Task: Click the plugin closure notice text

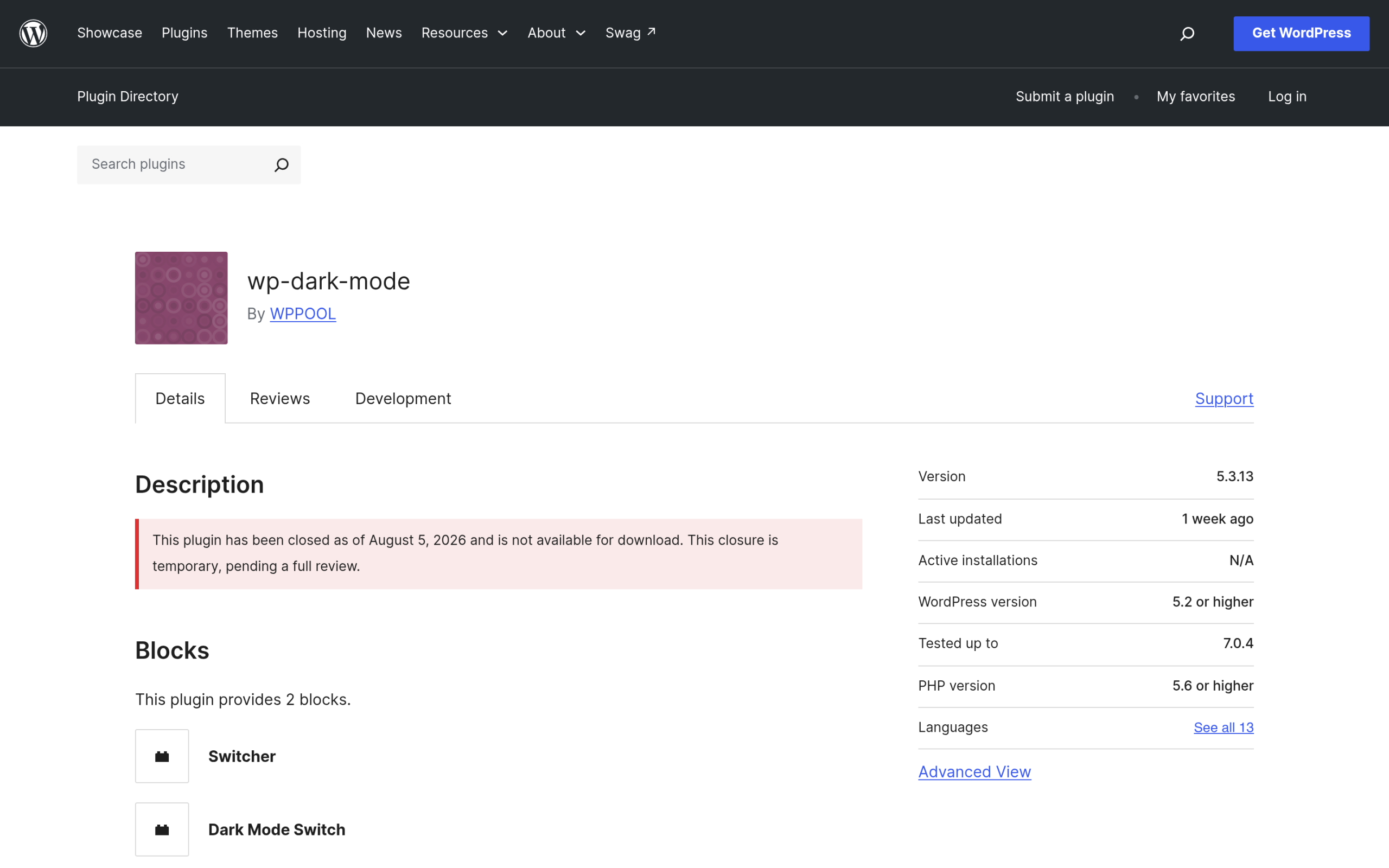Action: 465,553
